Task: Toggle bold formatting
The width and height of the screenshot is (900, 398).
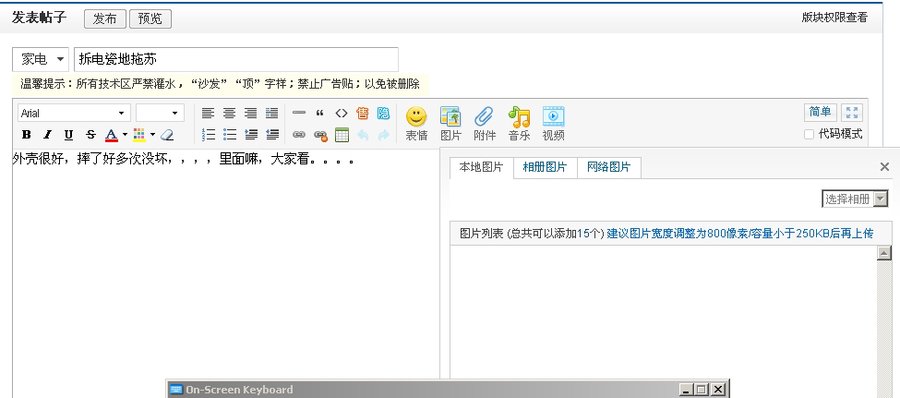Action: [26, 135]
